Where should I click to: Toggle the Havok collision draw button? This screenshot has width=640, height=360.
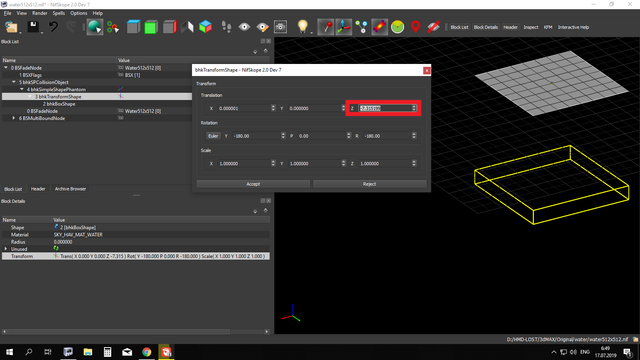pos(380,27)
